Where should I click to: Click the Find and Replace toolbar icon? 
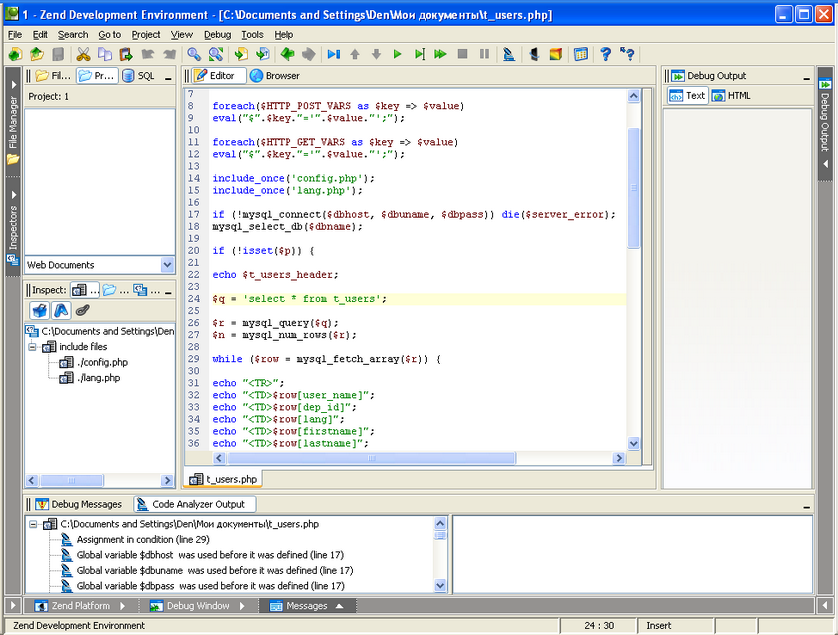point(215,54)
